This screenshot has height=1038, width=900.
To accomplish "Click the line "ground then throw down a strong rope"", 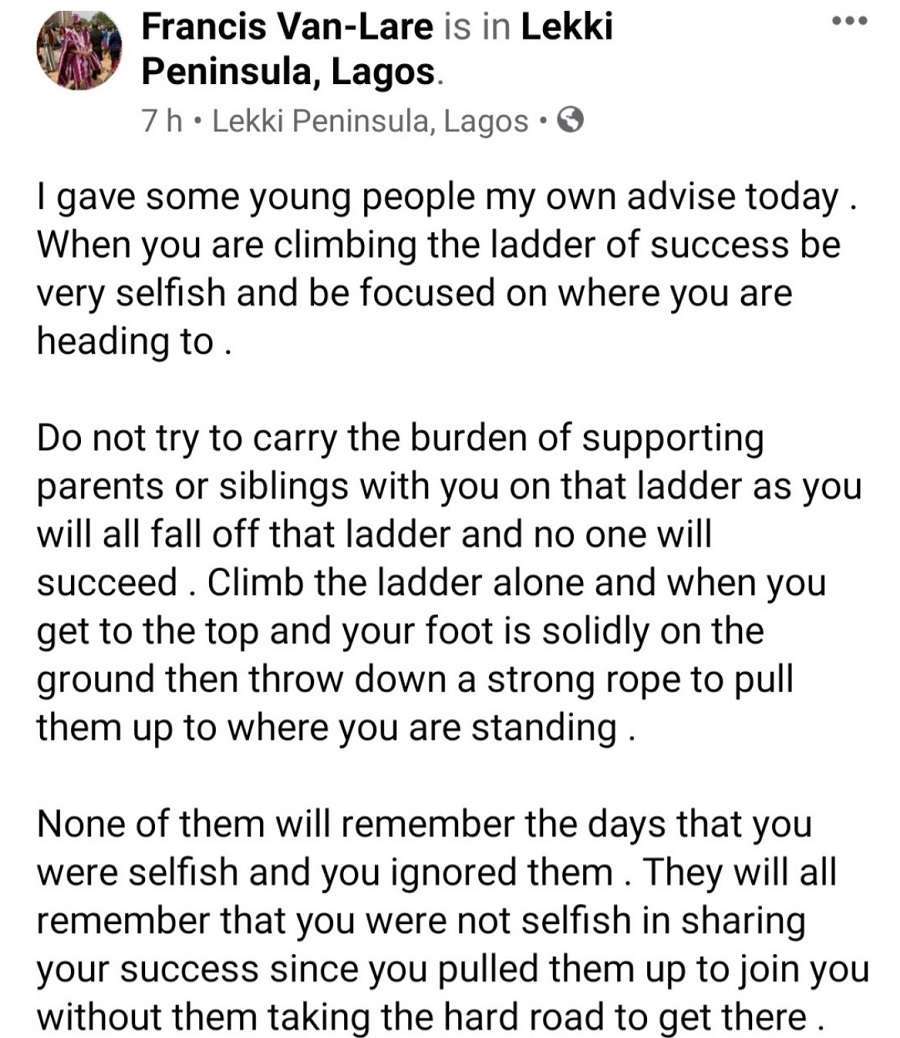I will [x=415, y=680].
